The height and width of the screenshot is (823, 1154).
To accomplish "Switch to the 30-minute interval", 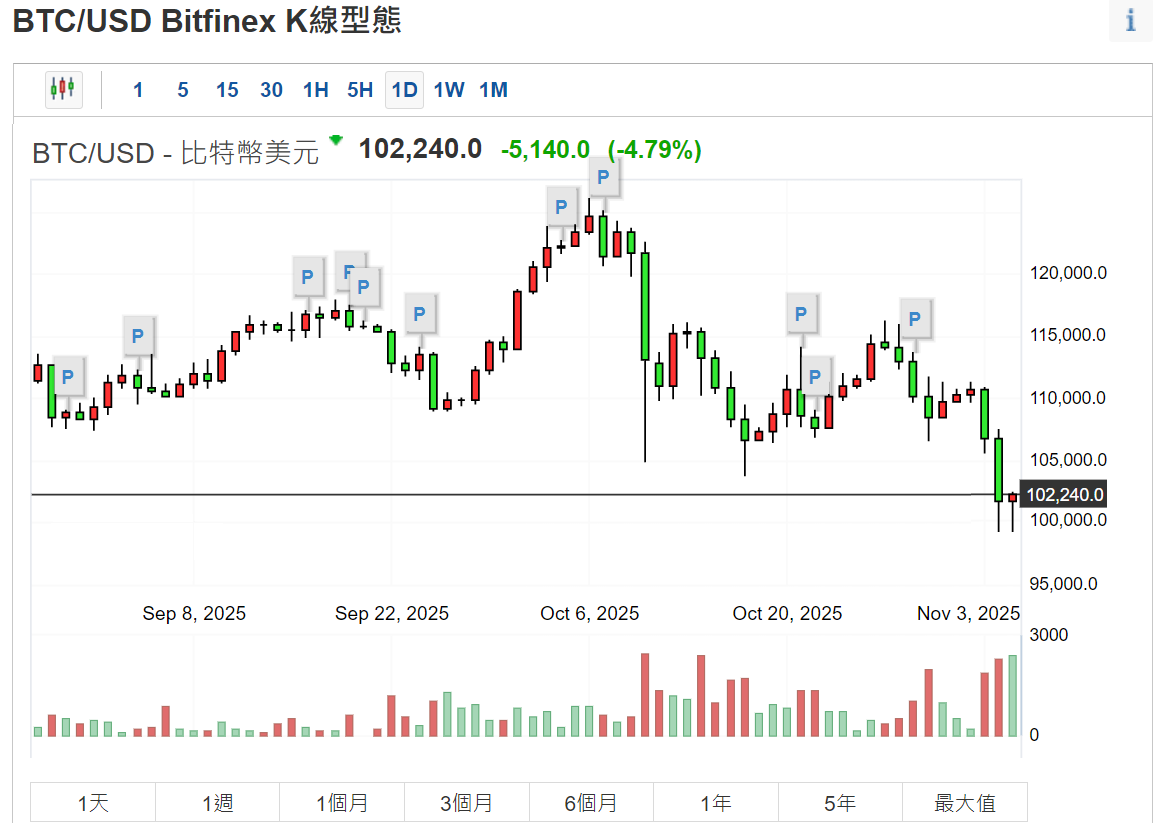I will pyautogui.click(x=270, y=89).
